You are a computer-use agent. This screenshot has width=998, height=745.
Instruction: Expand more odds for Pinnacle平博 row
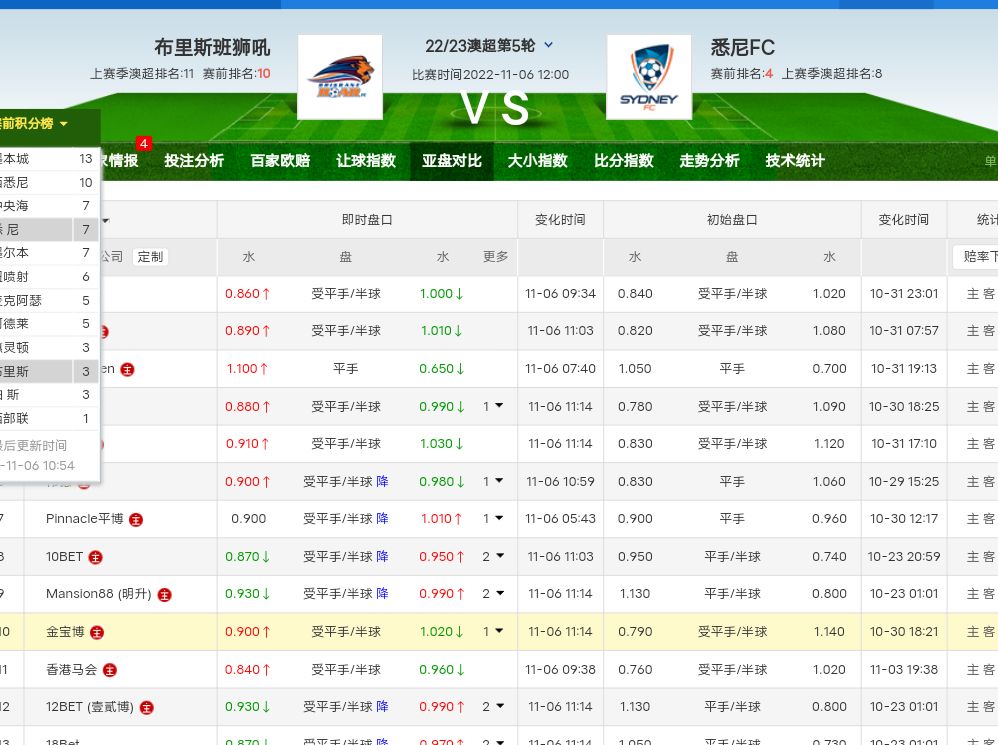(493, 519)
